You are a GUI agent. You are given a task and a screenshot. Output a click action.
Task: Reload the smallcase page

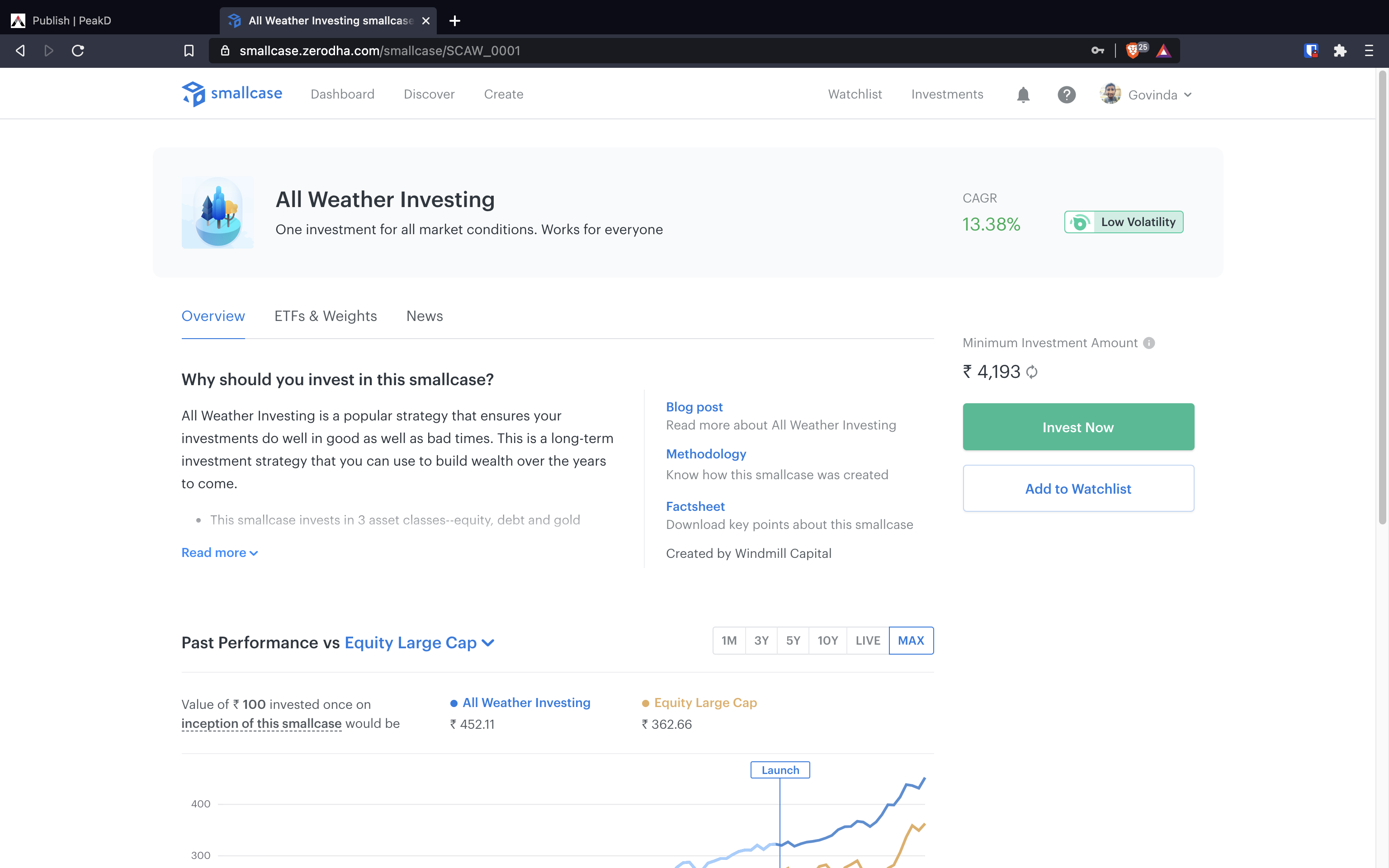(x=78, y=51)
